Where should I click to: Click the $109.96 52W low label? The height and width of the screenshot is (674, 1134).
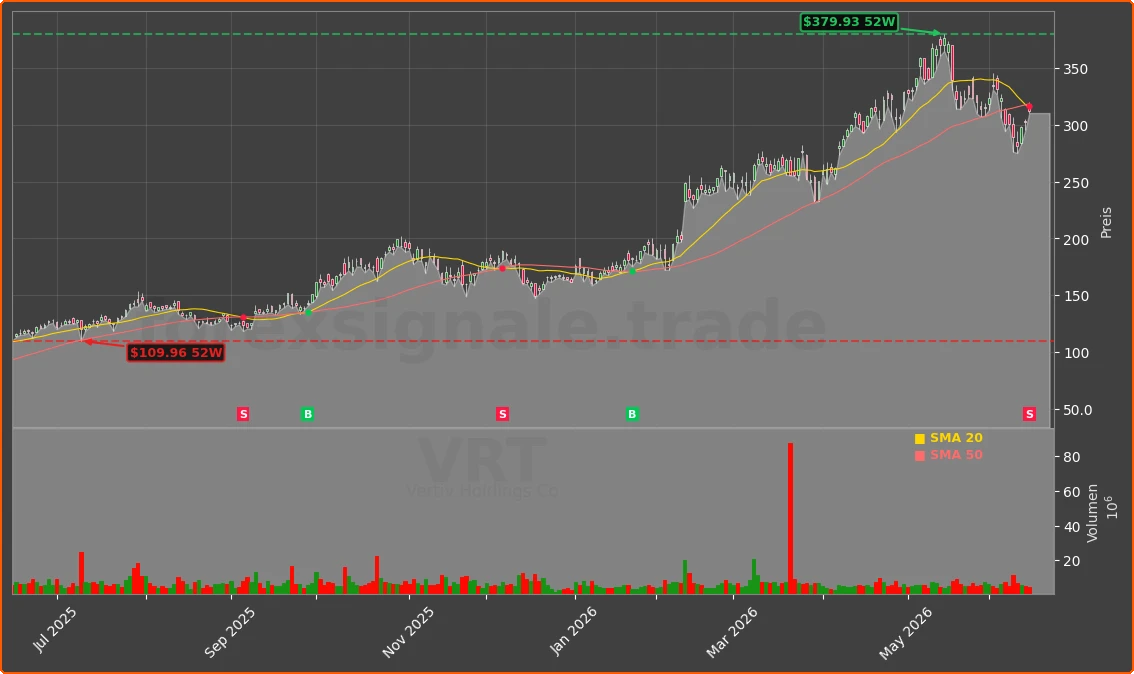click(x=176, y=353)
